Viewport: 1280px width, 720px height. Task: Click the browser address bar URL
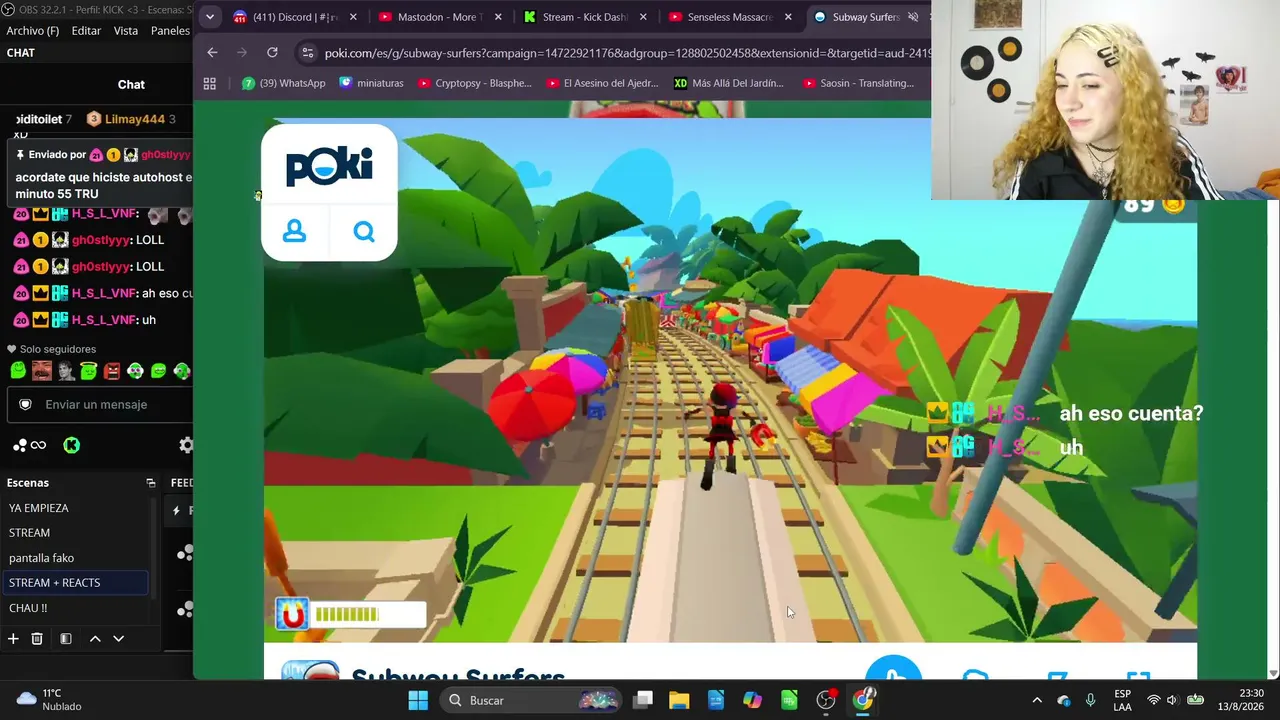pos(627,53)
